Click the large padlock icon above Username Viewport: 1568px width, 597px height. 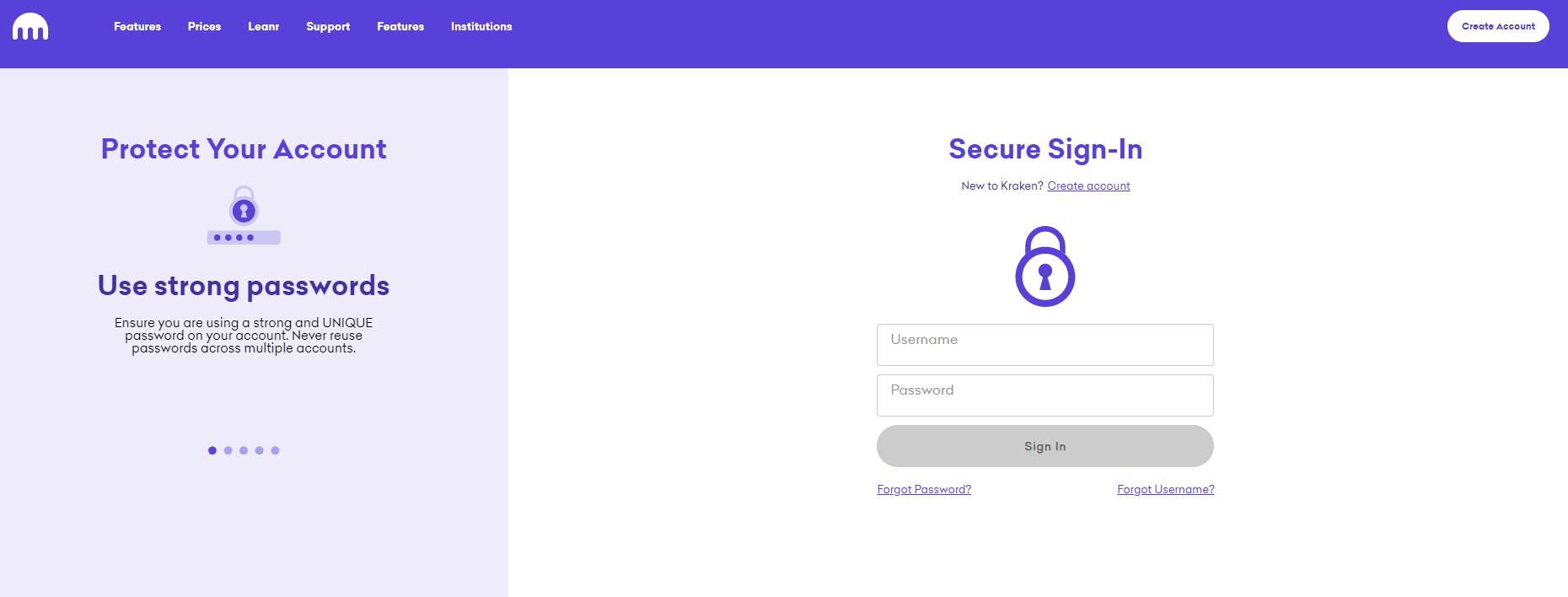(x=1044, y=266)
